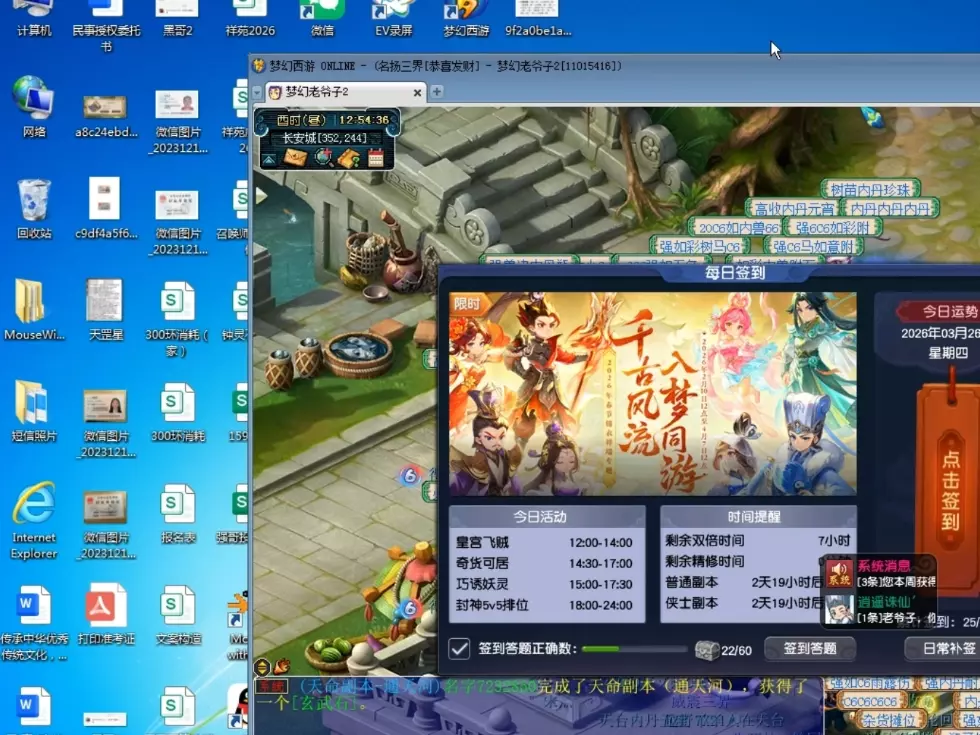Image resolution: width=980 pixels, height=735 pixels.
Task: Launch 梦幻西游 desktop shortcut
Action: click(466, 19)
